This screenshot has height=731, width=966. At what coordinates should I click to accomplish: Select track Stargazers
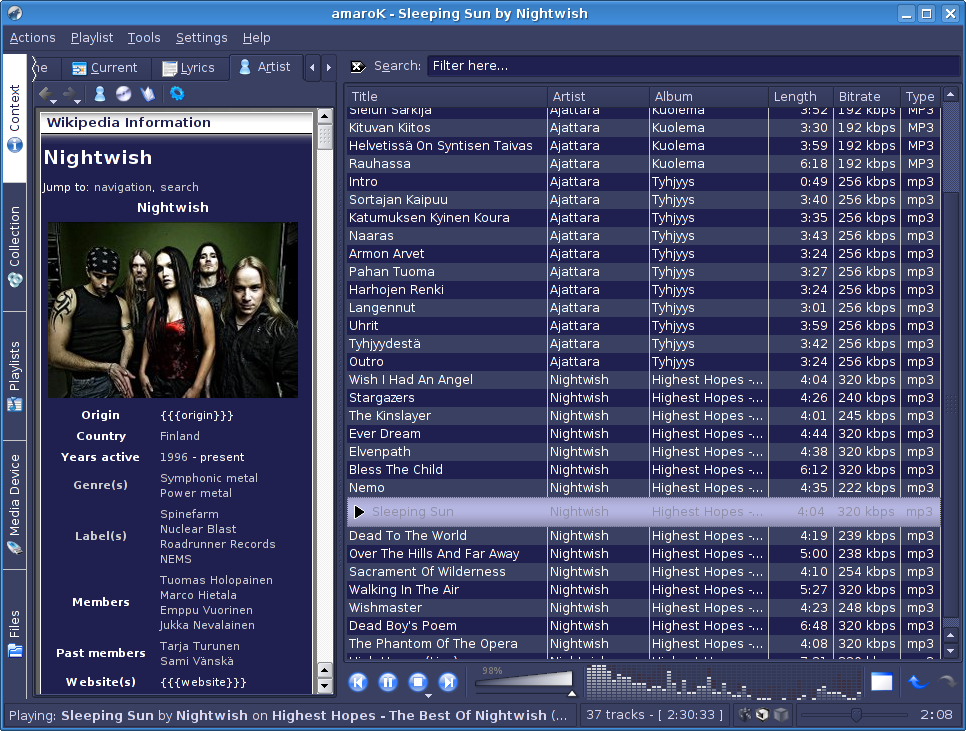coord(644,398)
